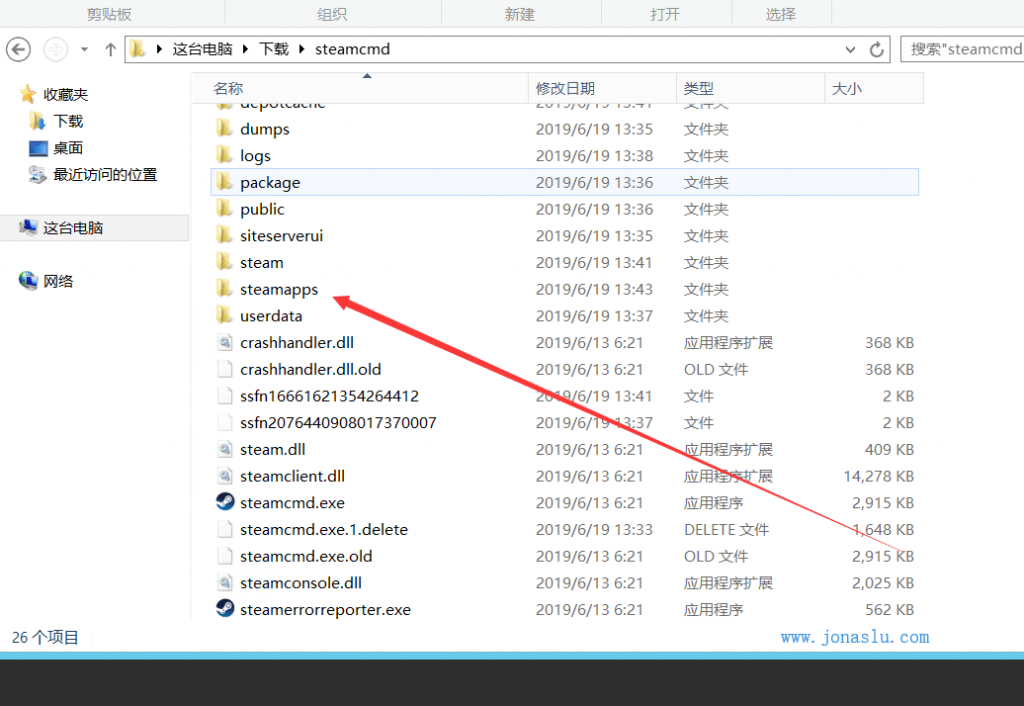Expand the chevron before 下载 in path
The width and height of the screenshot is (1024, 706).
click(x=245, y=49)
